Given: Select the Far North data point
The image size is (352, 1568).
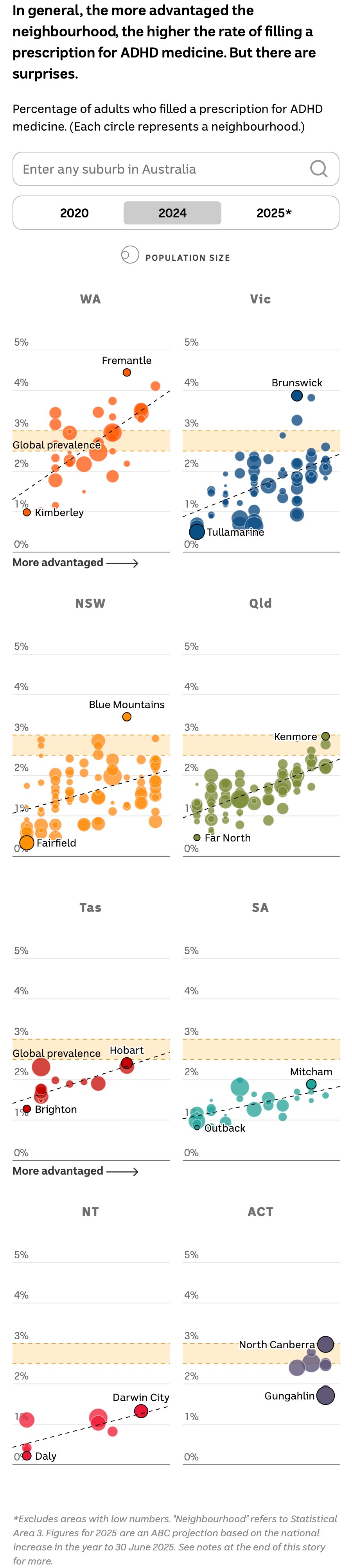Looking at the screenshot, I should tap(197, 838).
